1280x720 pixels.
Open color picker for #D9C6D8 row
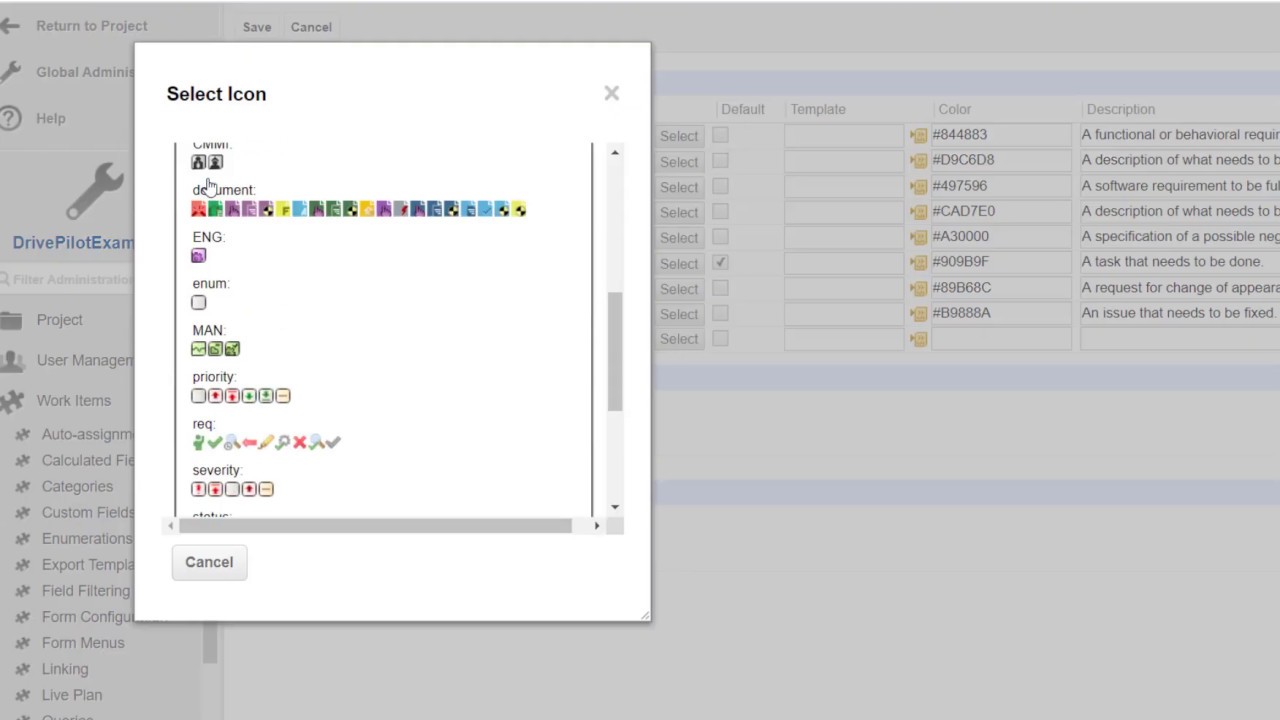pos(919,161)
